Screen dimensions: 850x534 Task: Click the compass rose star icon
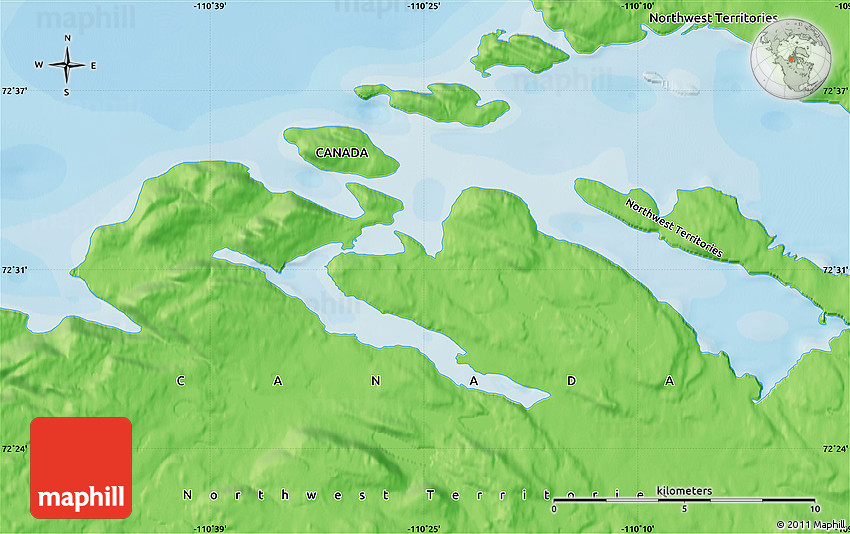click(67, 66)
